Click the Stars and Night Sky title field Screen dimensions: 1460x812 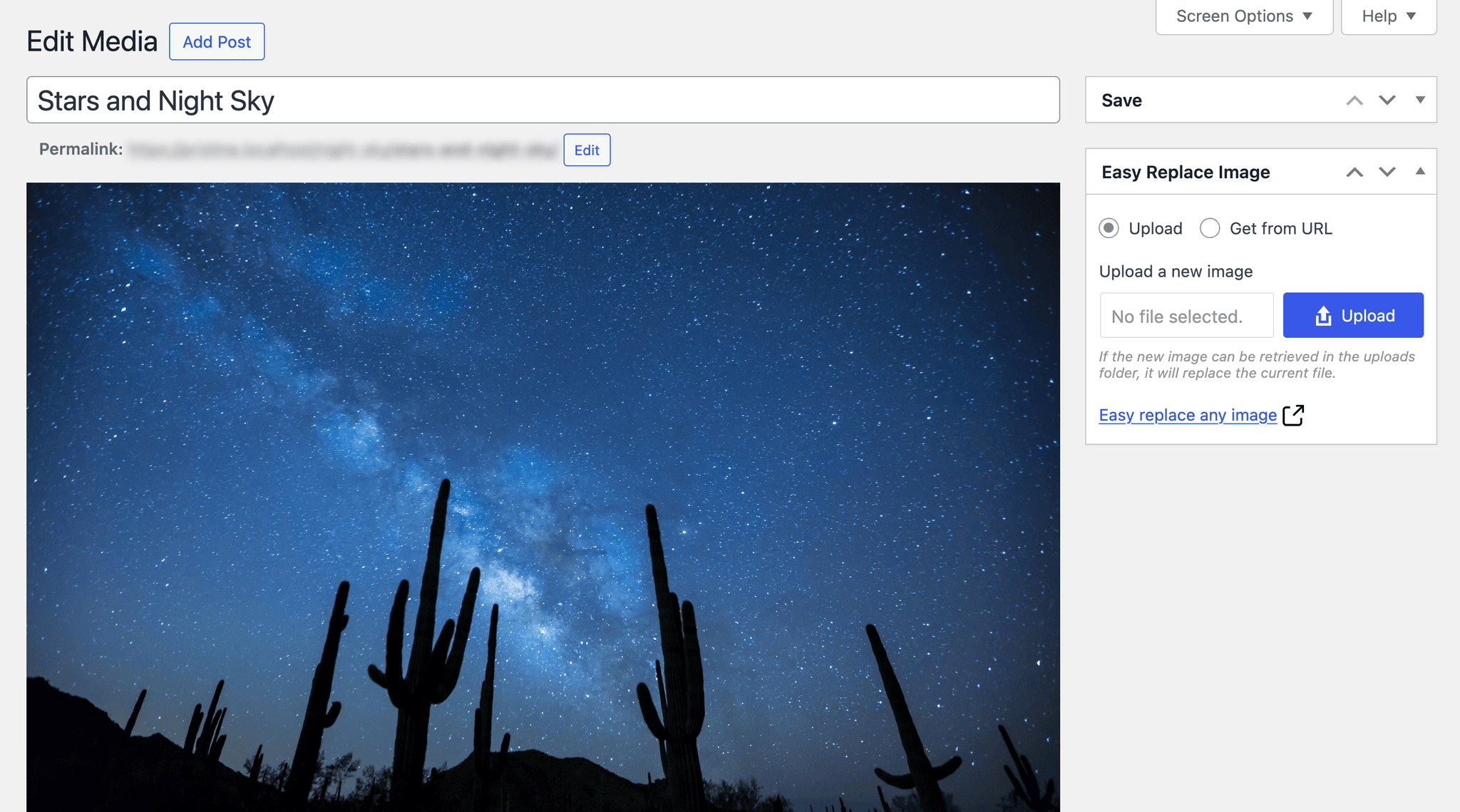click(x=543, y=100)
